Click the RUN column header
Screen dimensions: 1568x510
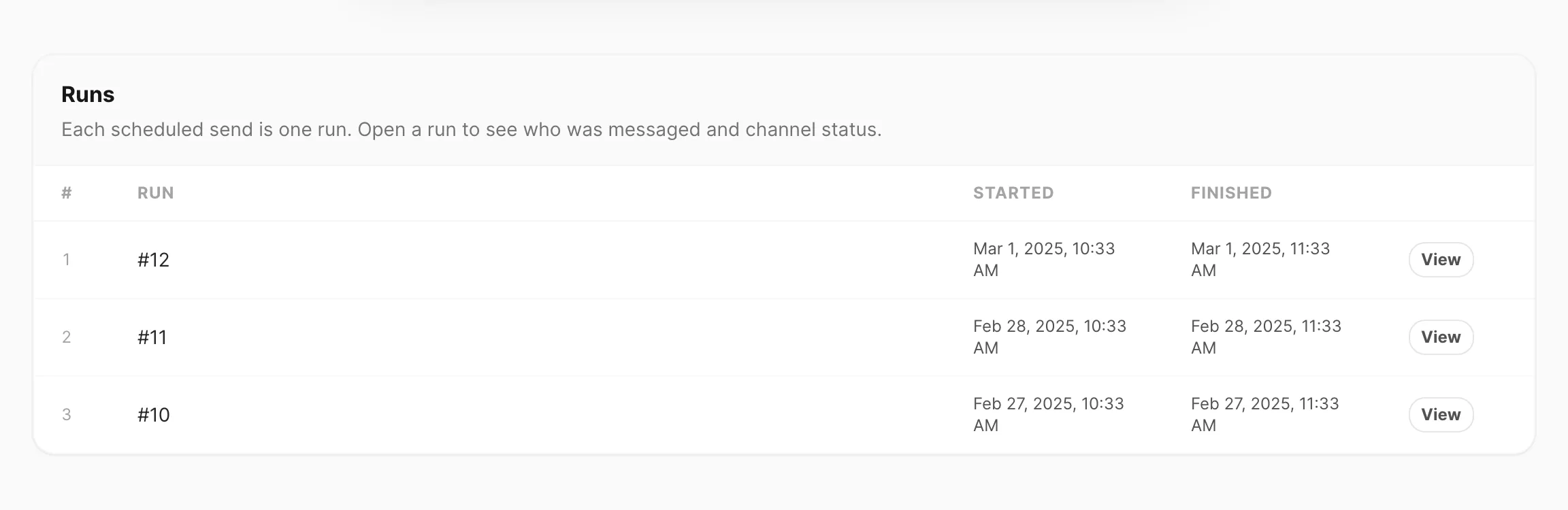tap(156, 193)
